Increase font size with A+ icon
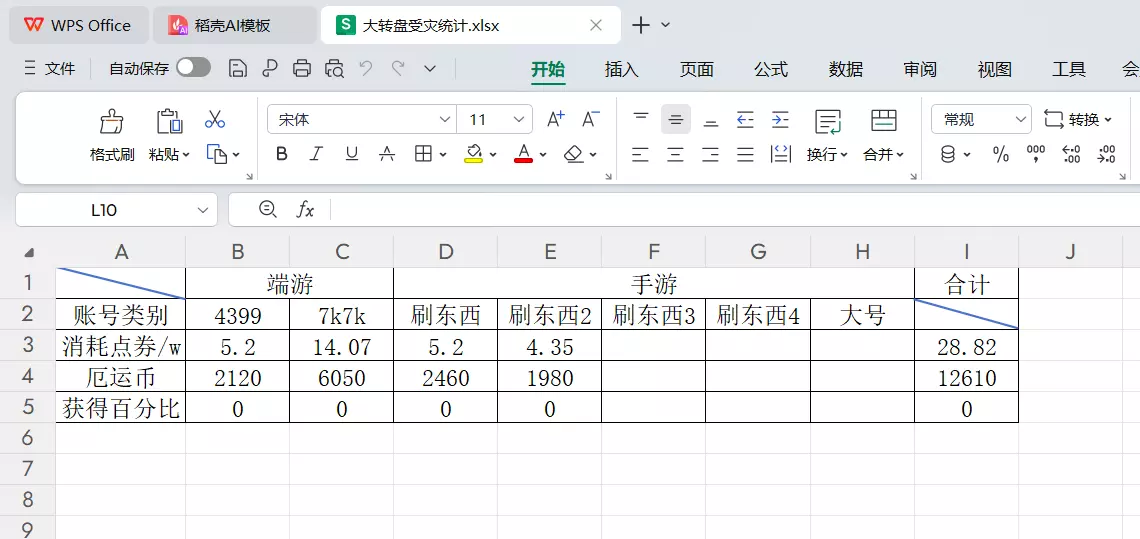The image size is (1140, 539). [556, 119]
